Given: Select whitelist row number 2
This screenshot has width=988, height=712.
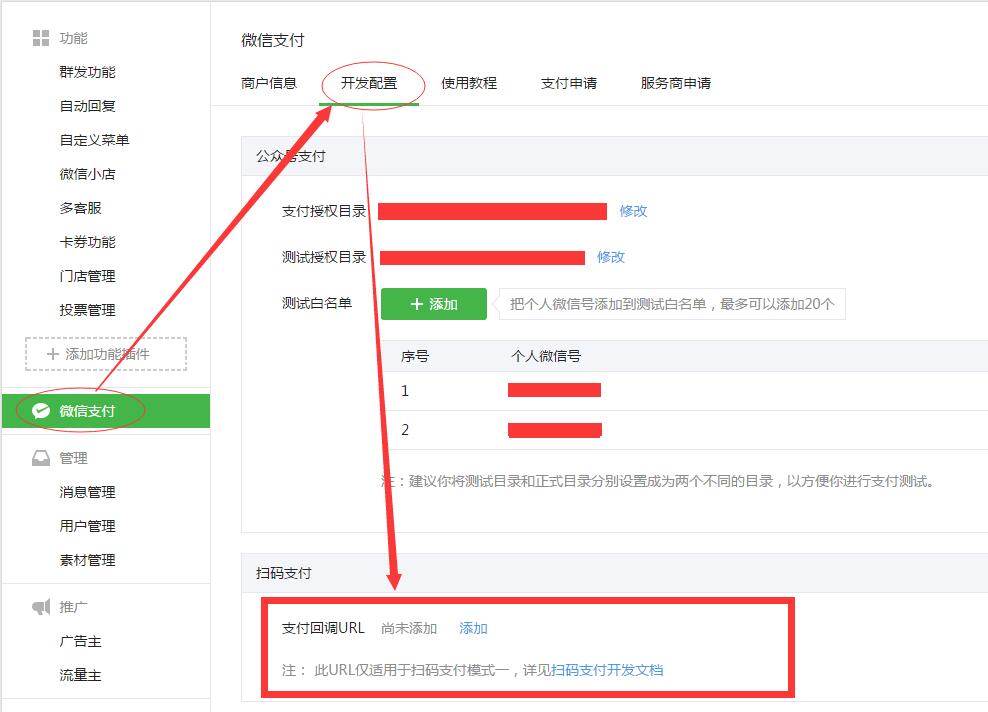Looking at the screenshot, I should [686, 430].
